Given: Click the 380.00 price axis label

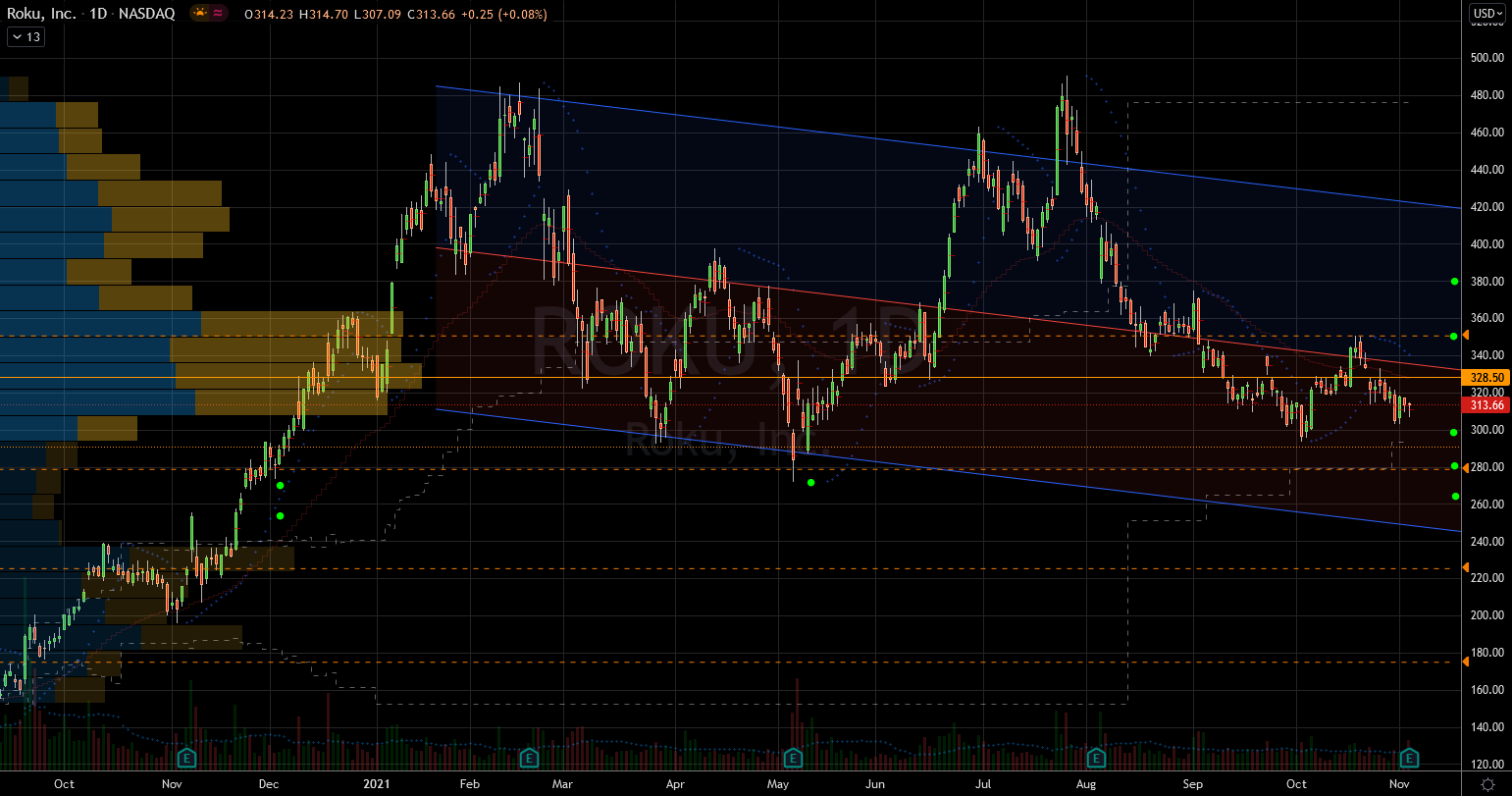Looking at the screenshot, I should click(1487, 282).
